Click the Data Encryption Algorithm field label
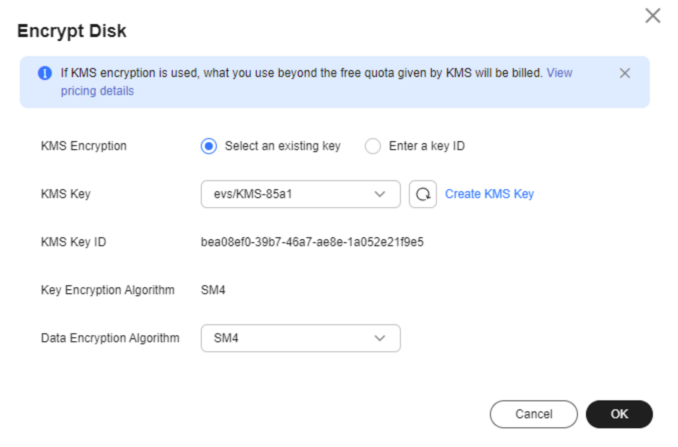The width and height of the screenshot is (678, 447). 110,338
